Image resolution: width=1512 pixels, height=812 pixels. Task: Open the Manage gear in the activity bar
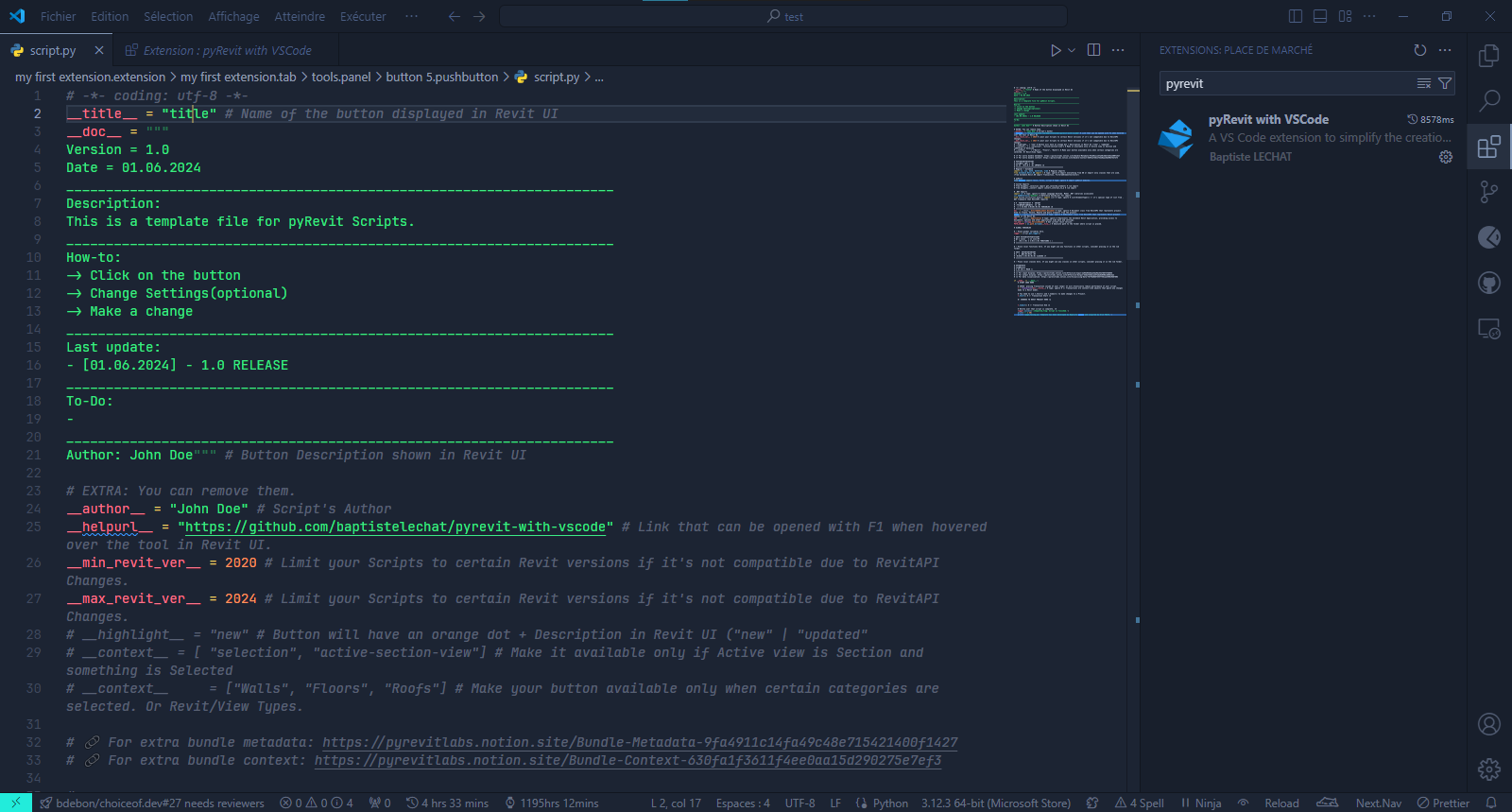pyautogui.click(x=1489, y=769)
